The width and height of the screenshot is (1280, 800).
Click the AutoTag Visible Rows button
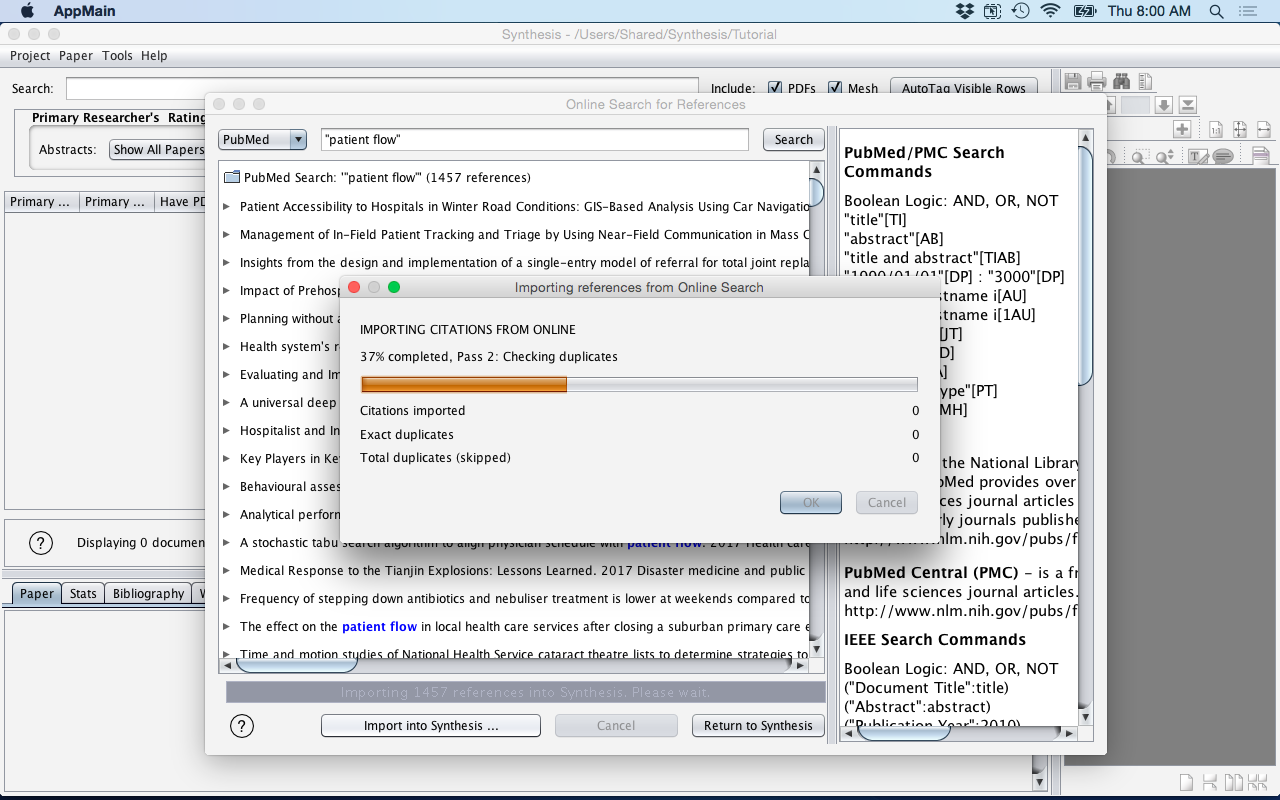coord(964,88)
